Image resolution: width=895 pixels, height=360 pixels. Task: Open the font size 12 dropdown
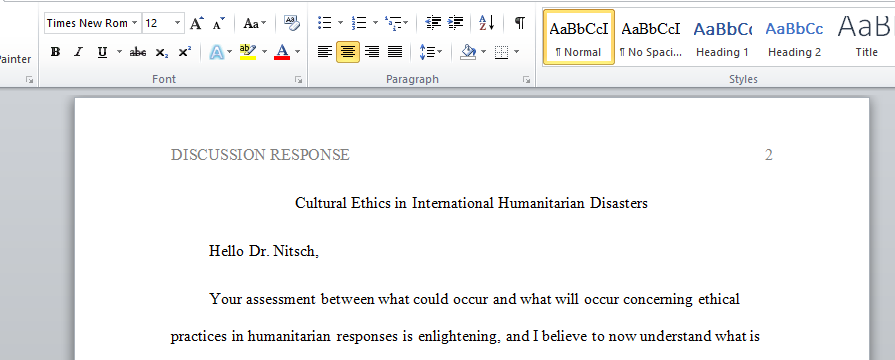tap(178, 23)
